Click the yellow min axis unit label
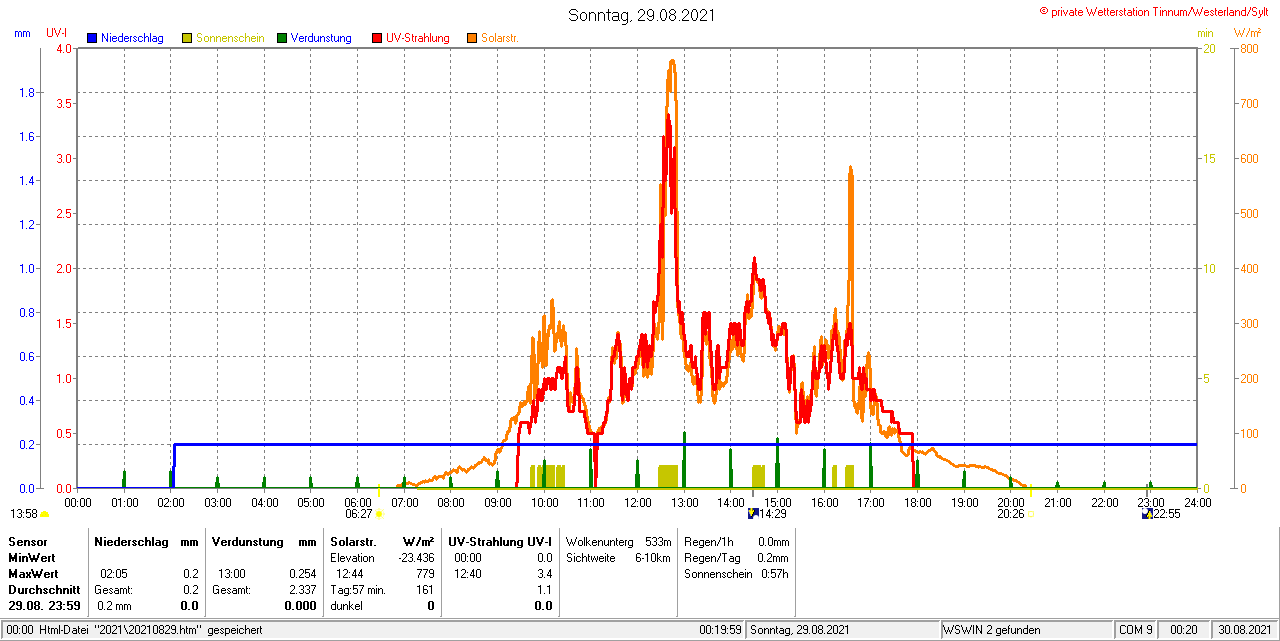 coord(1206,33)
